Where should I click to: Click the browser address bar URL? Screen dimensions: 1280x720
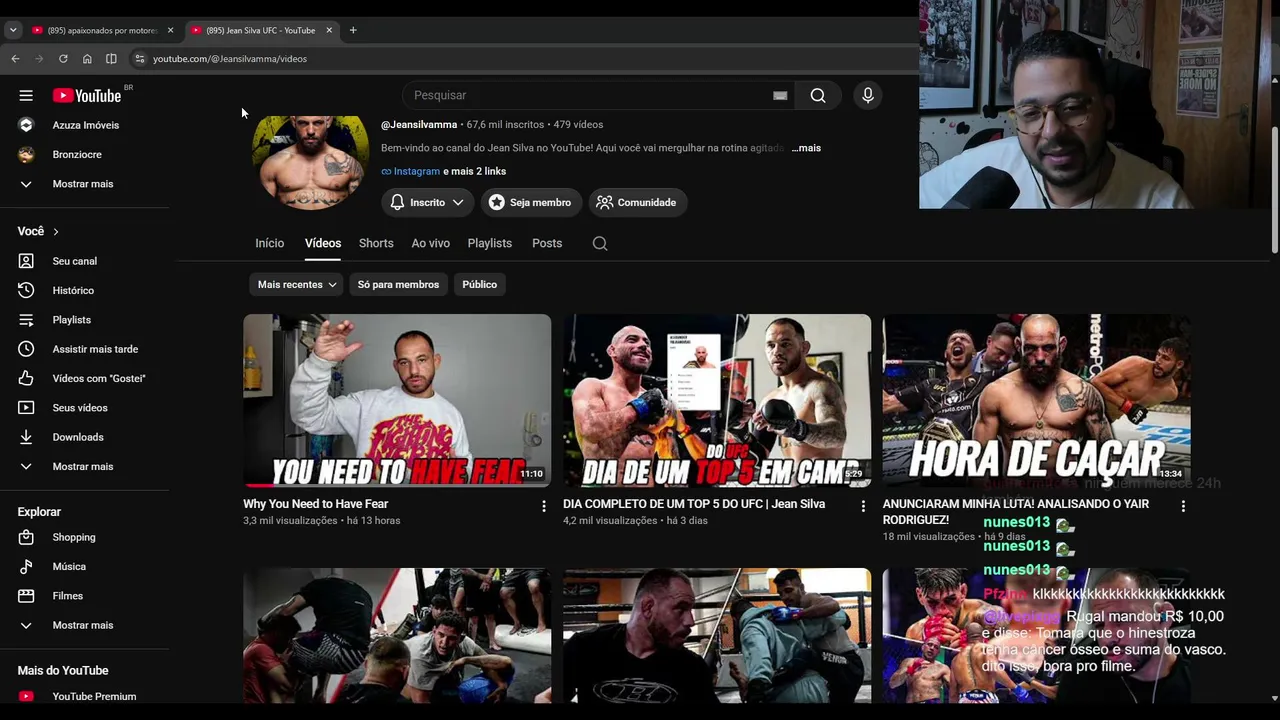230,59
